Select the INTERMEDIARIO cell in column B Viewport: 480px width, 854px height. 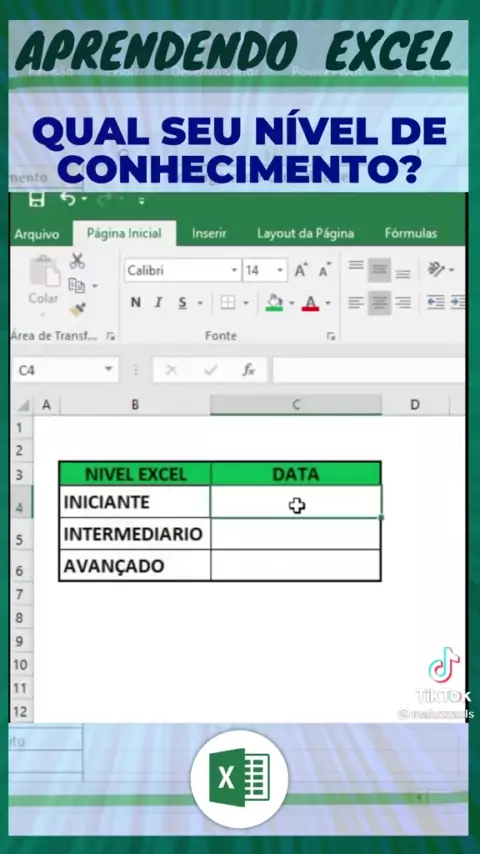(135, 534)
